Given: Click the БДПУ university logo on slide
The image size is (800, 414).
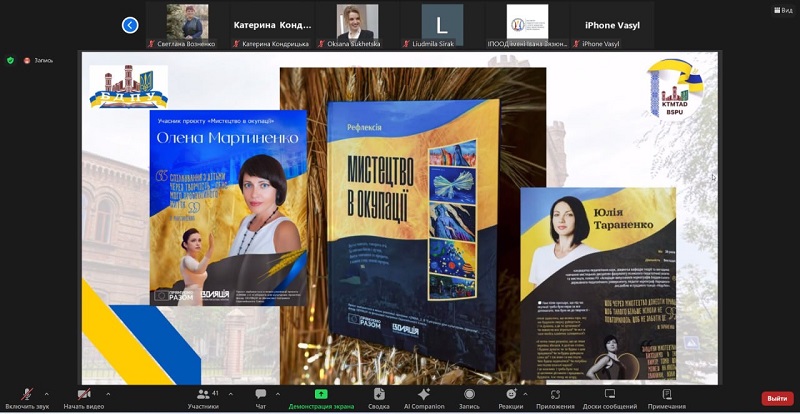Looking at the screenshot, I should [129, 86].
